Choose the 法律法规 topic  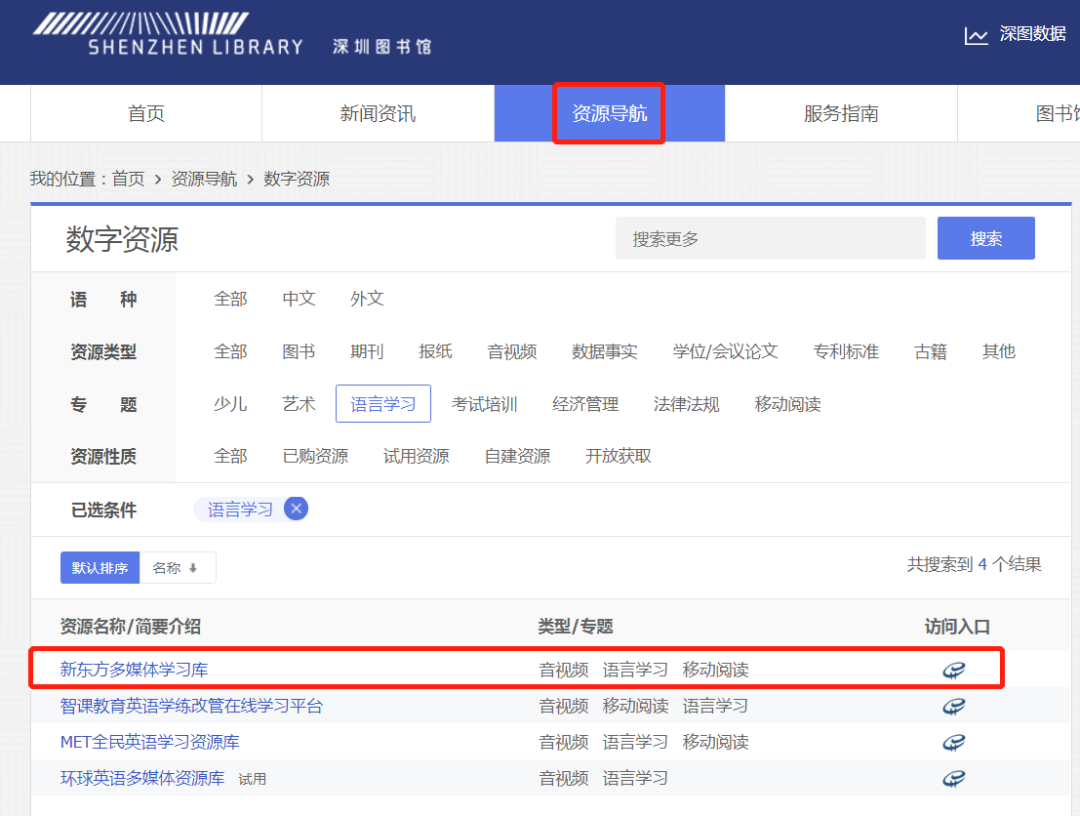(687, 404)
